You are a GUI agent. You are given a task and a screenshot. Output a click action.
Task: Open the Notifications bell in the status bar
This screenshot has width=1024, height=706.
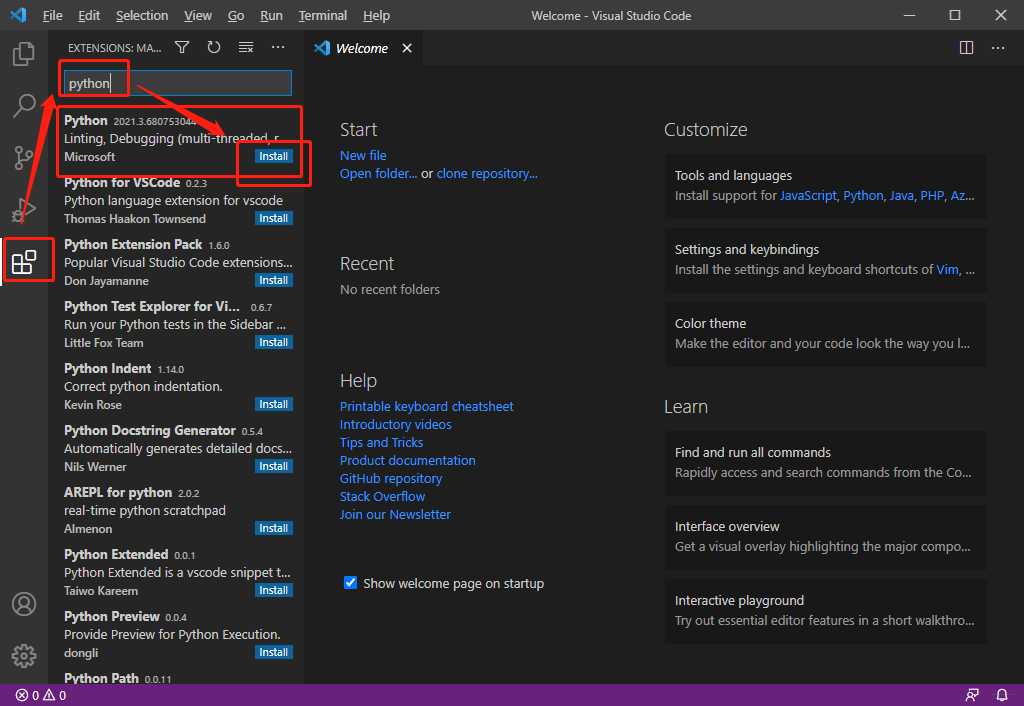pos(1001,694)
